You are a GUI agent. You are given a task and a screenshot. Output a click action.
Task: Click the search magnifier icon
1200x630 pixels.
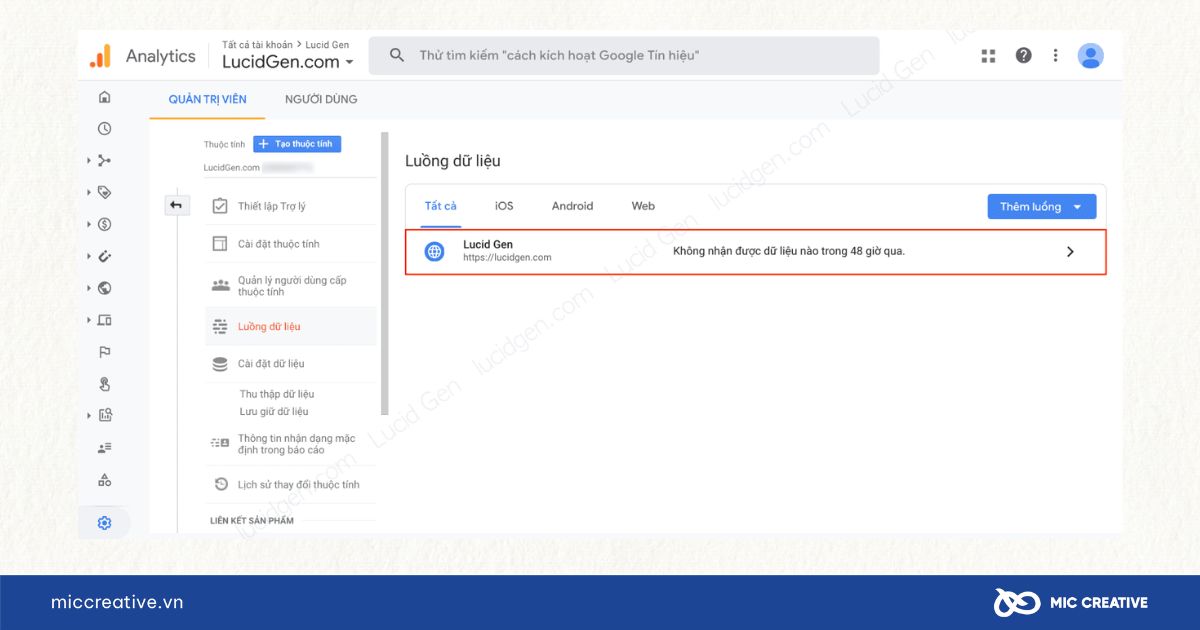(397, 55)
